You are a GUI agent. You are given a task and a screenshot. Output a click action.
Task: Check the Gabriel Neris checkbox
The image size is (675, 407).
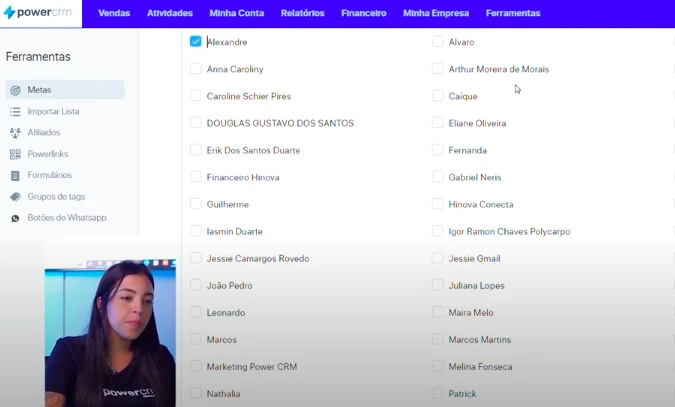pyautogui.click(x=437, y=177)
